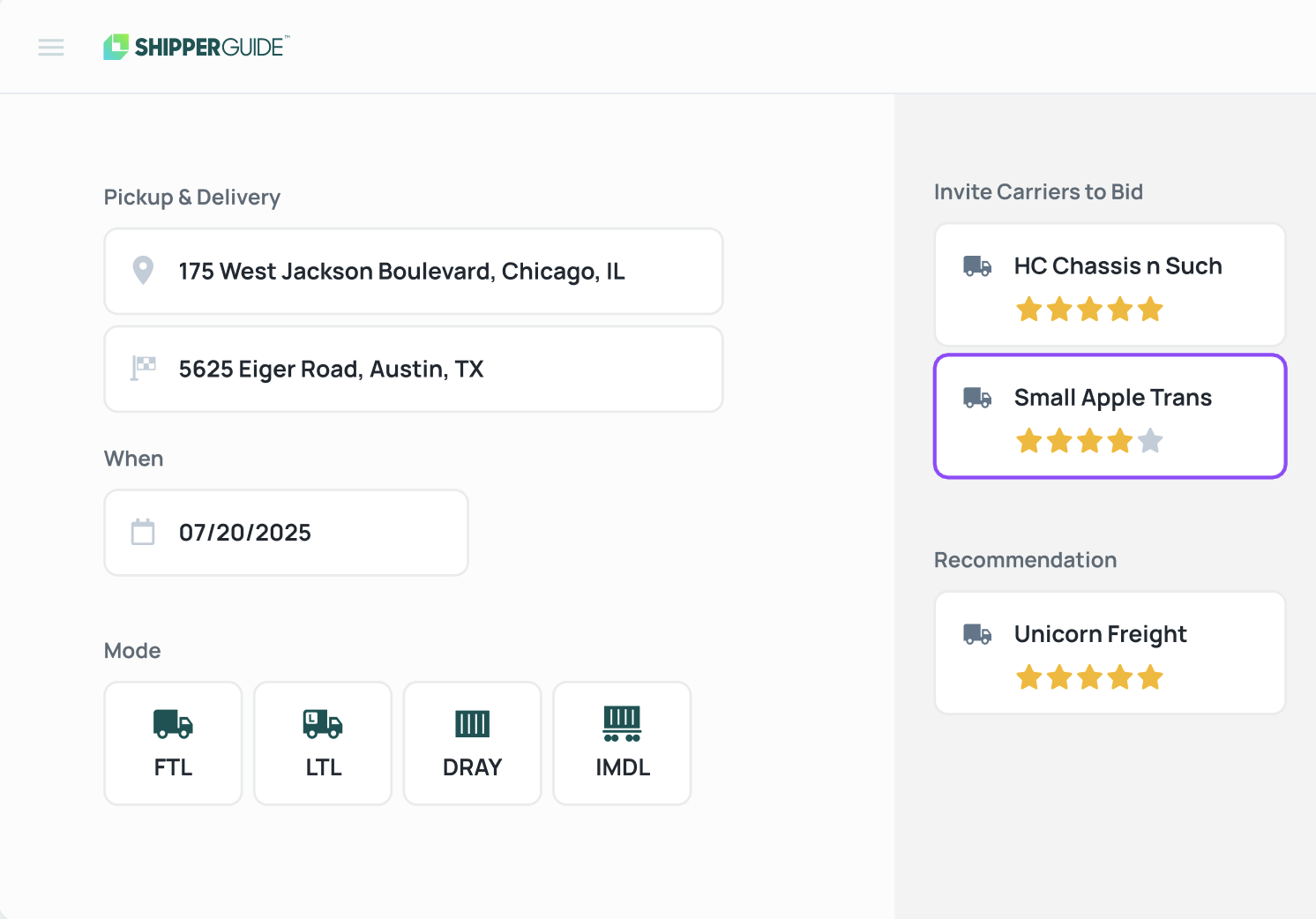Image resolution: width=1316 pixels, height=919 pixels.
Task: Click the ShipperGuide logo
Action: click(196, 48)
